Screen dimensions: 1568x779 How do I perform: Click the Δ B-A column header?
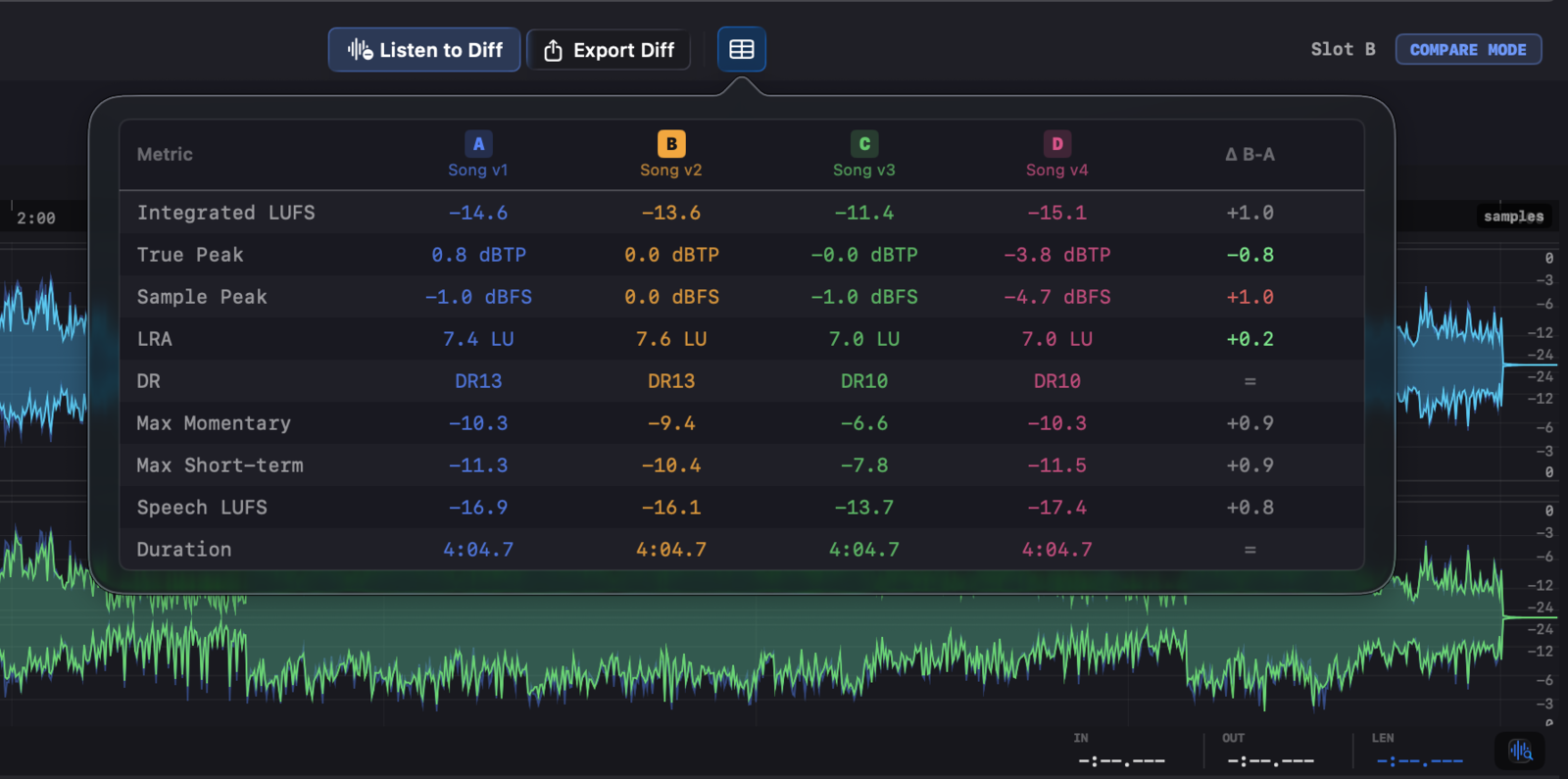point(1249,155)
